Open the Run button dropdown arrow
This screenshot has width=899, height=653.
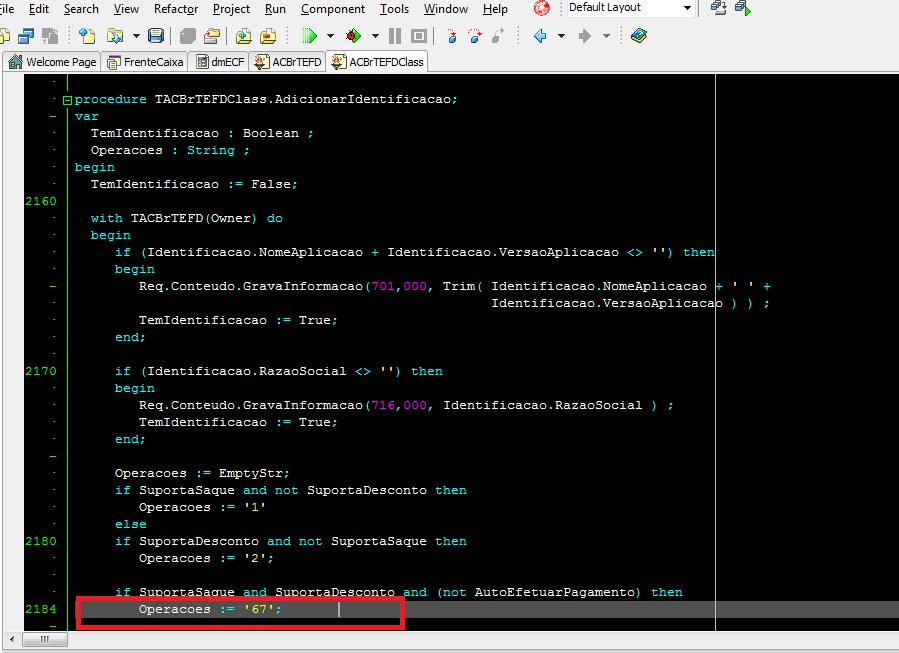(330, 36)
